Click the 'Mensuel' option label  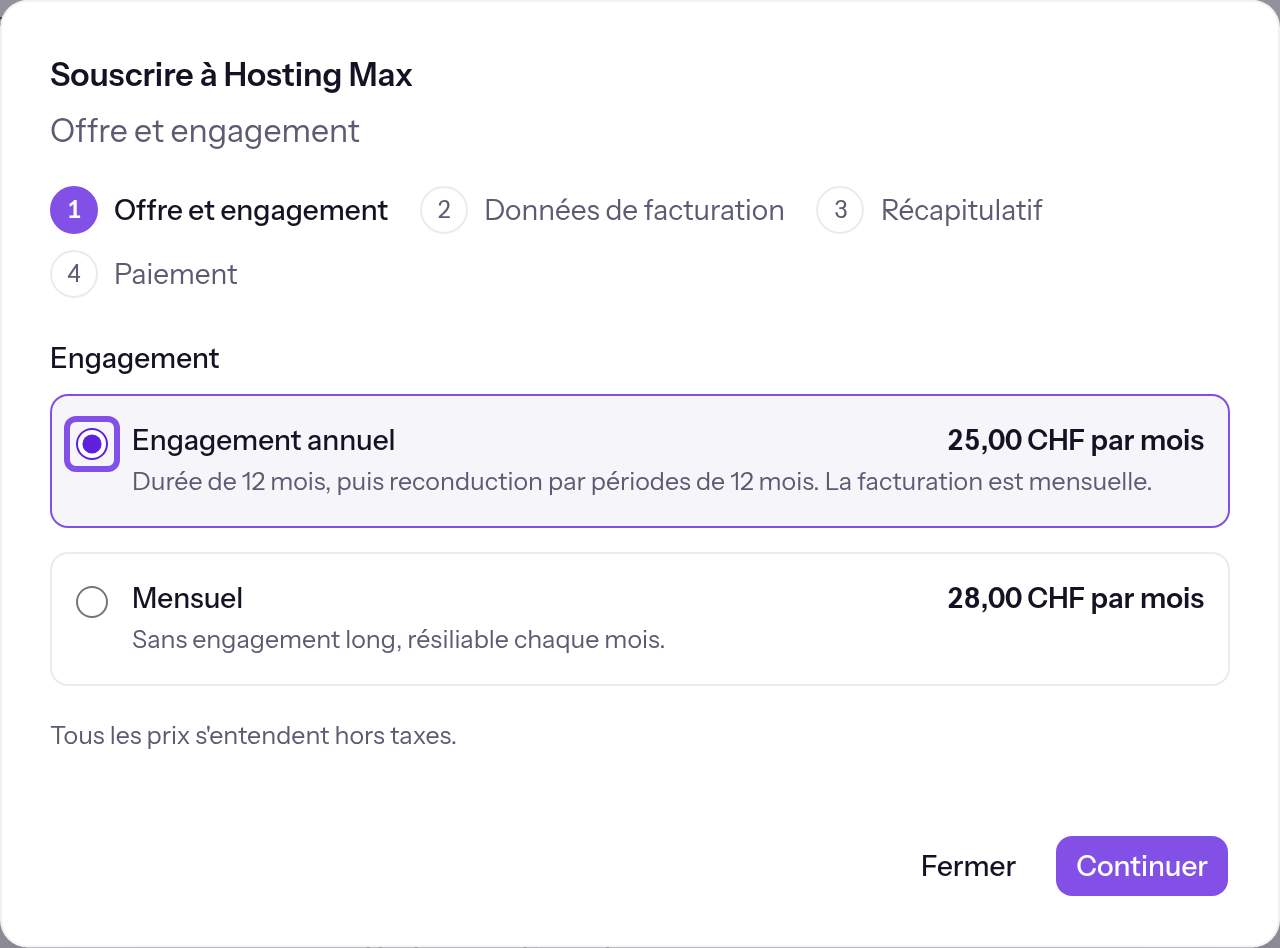188,599
